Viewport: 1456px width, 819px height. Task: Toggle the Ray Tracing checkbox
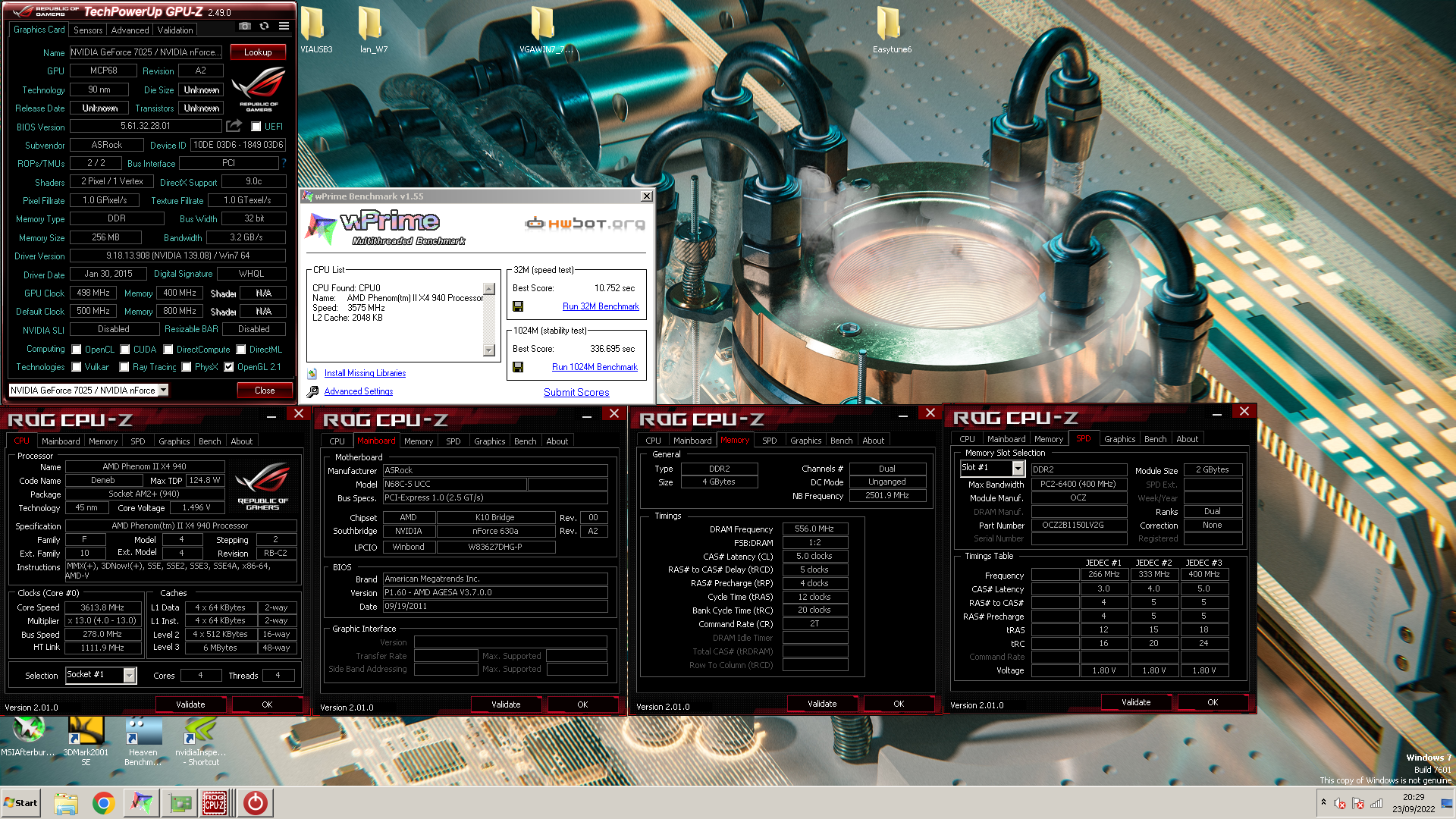[124, 367]
